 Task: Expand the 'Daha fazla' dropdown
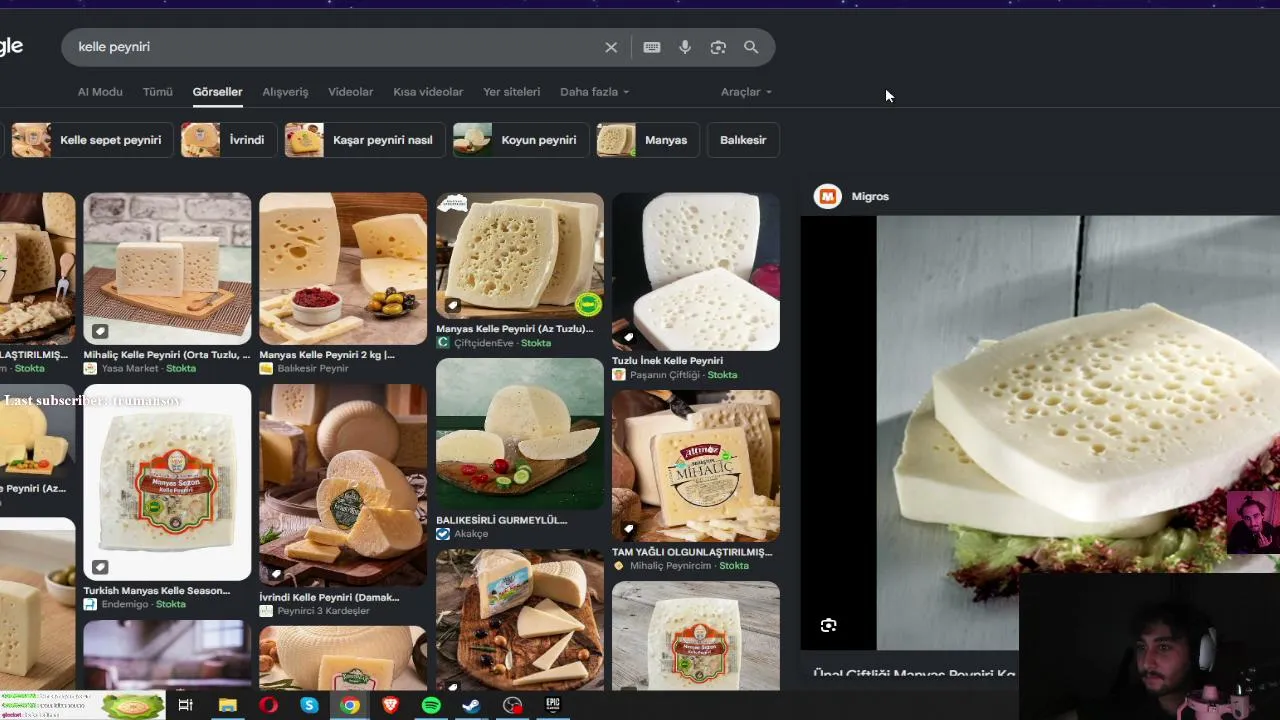594,92
